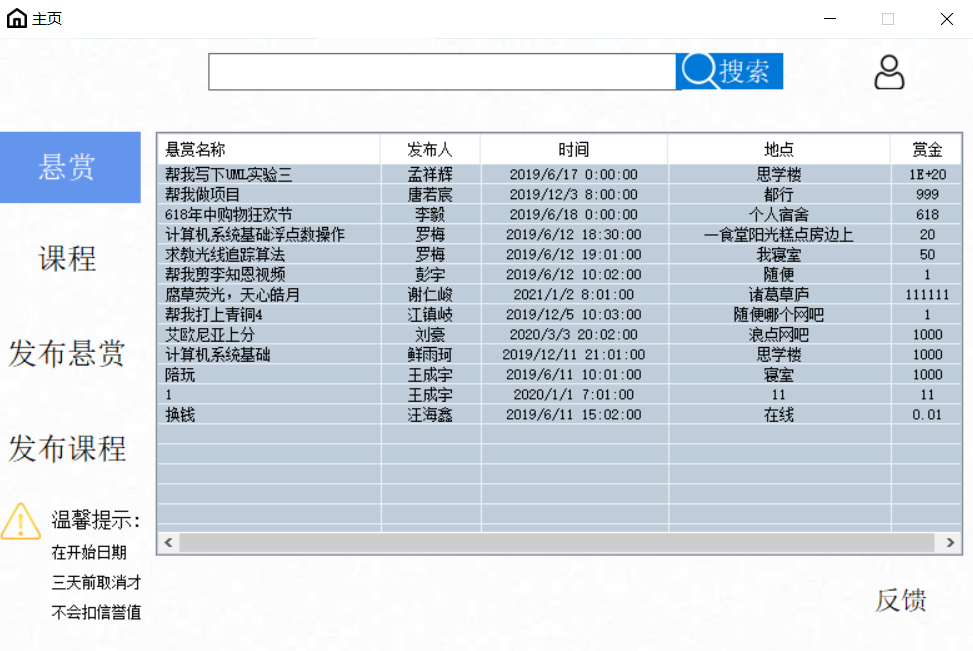
Task: Click the scrollbar left arrow
Action: pyautogui.click(x=169, y=542)
